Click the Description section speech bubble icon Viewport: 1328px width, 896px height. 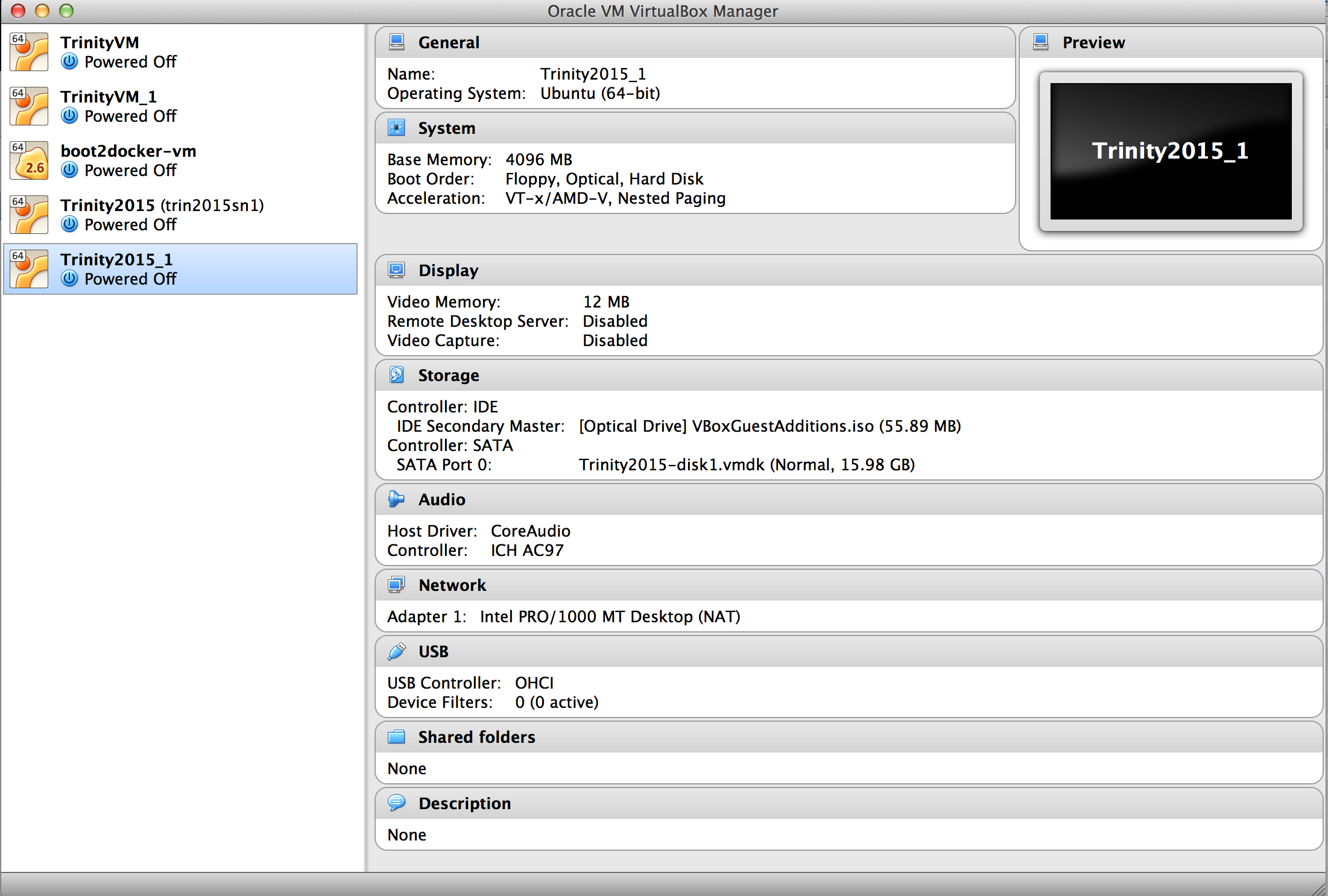pos(396,803)
